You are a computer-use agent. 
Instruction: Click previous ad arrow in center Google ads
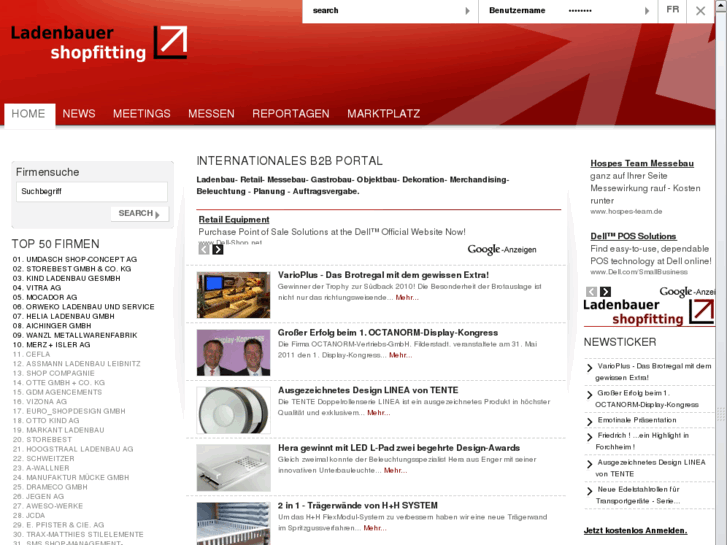click(204, 250)
